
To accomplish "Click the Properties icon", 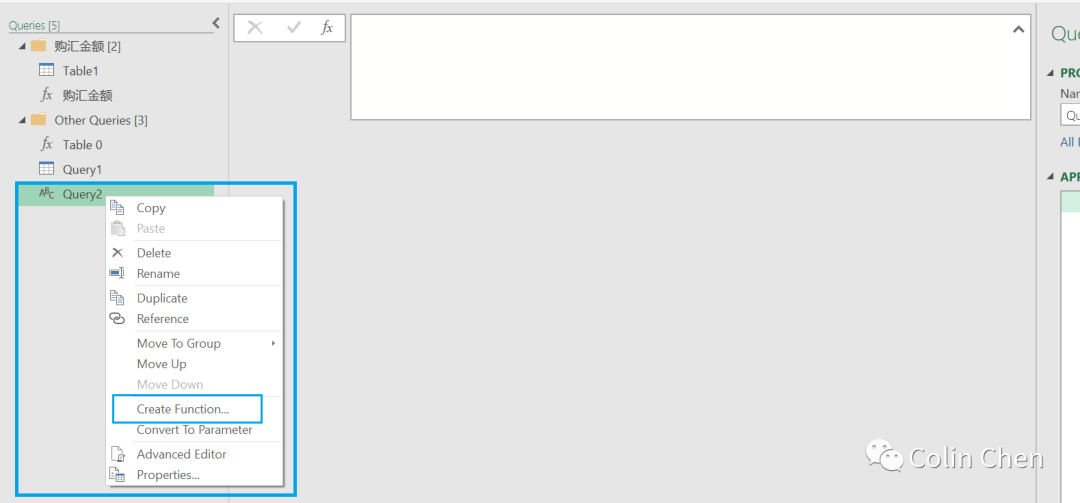I will pyautogui.click(x=118, y=475).
